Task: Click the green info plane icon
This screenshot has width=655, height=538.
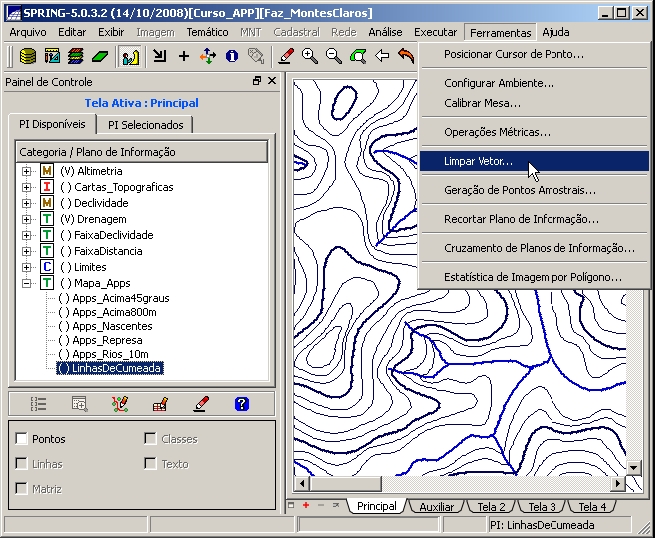Action: point(100,56)
